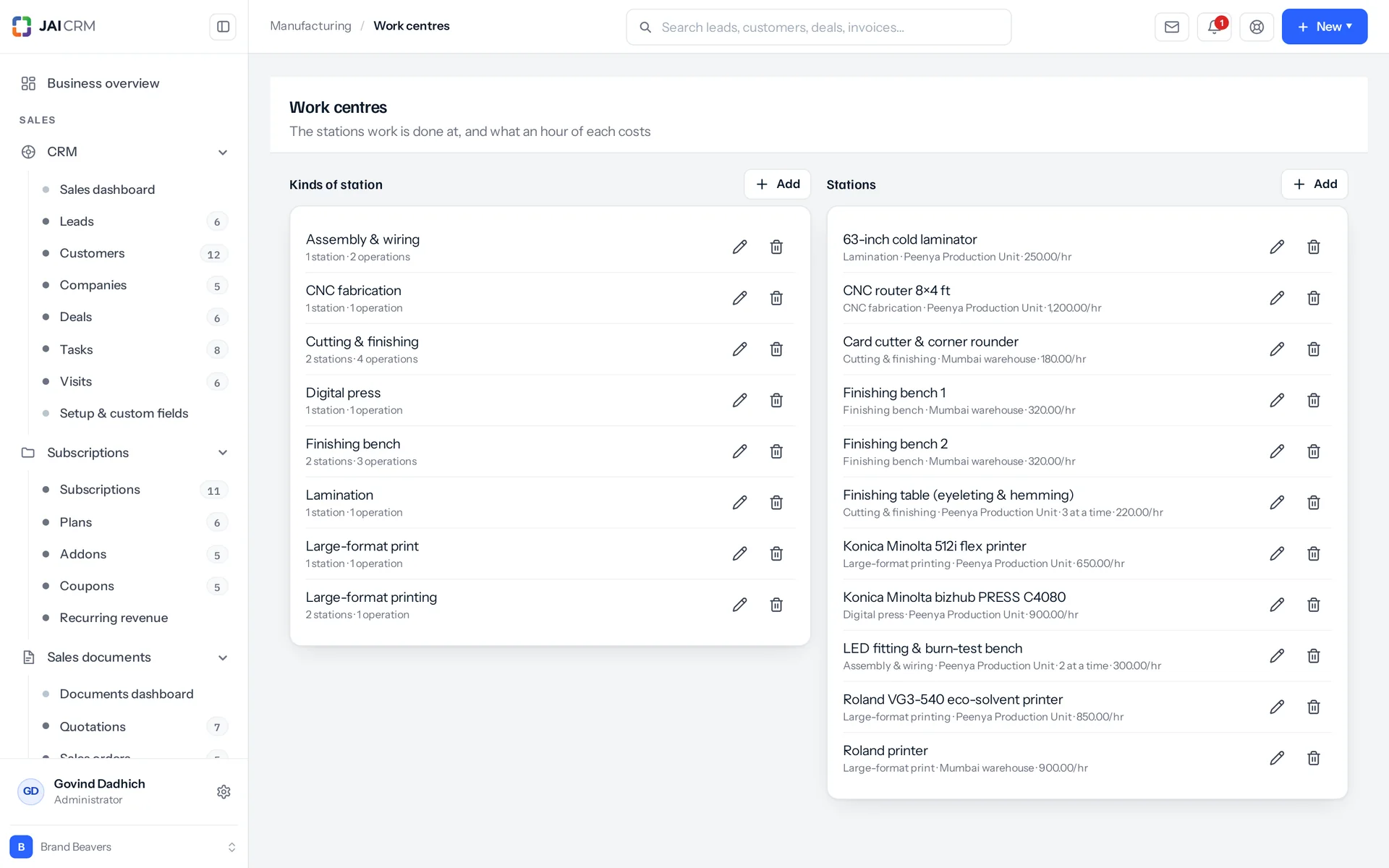Add a new station
The width and height of the screenshot is (1389, 868).
point(1314,184)
